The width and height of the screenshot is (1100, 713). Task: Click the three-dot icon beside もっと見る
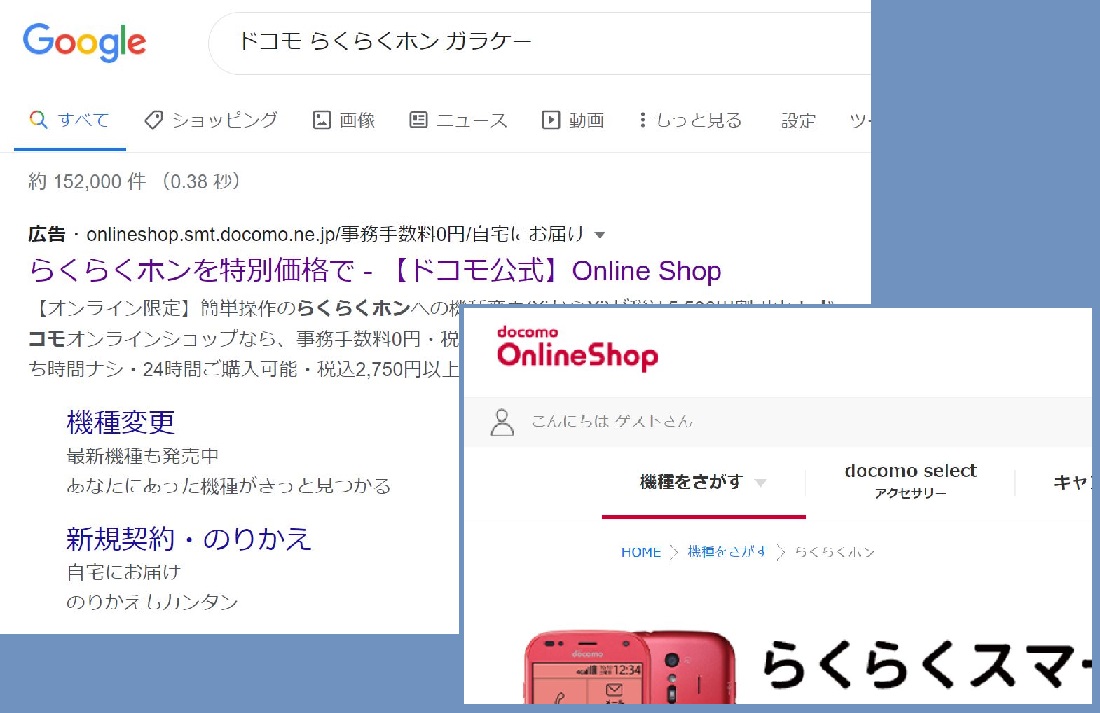click(643, 120)
